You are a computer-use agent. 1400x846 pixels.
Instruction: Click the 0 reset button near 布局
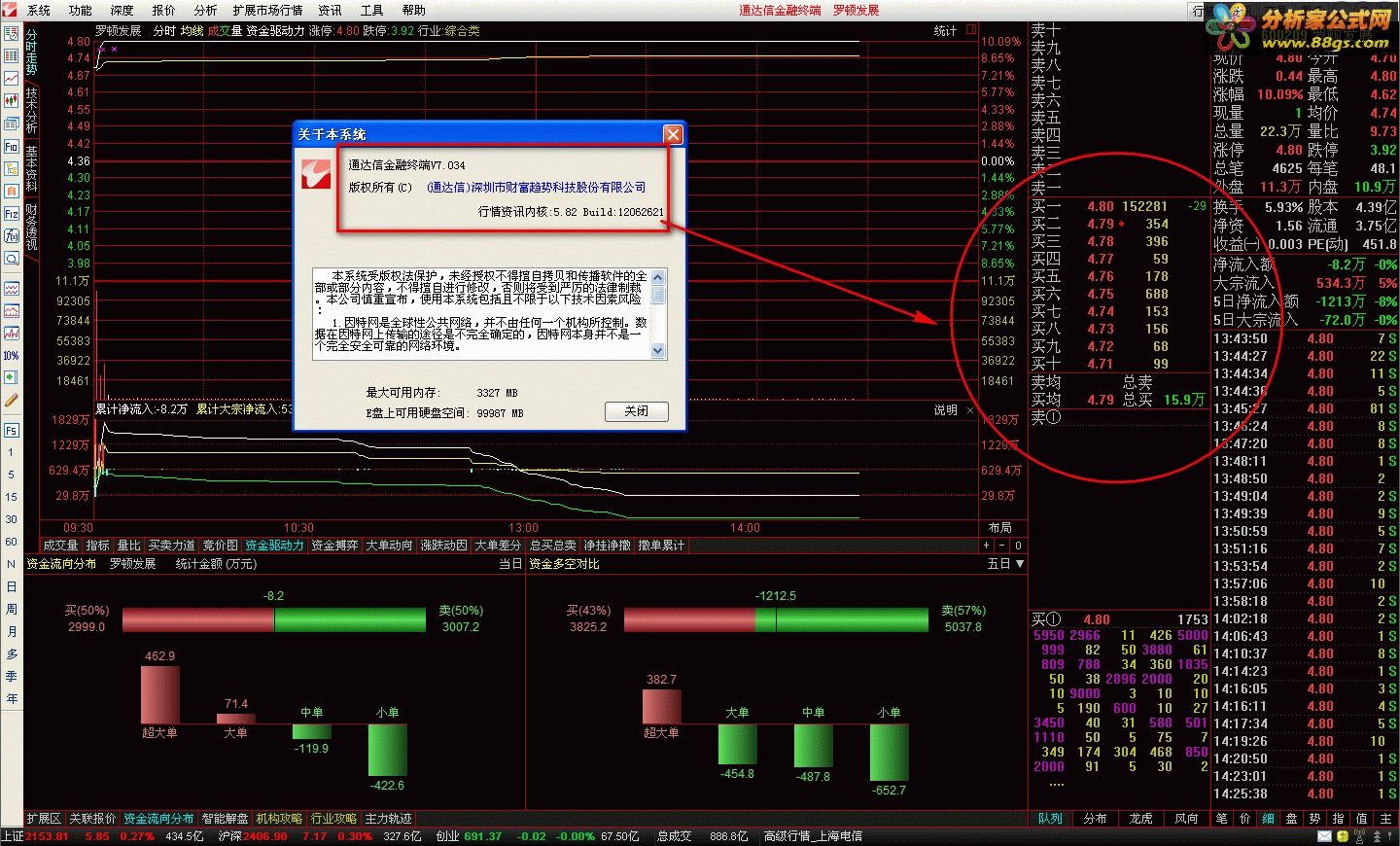tap(1018, 546)
